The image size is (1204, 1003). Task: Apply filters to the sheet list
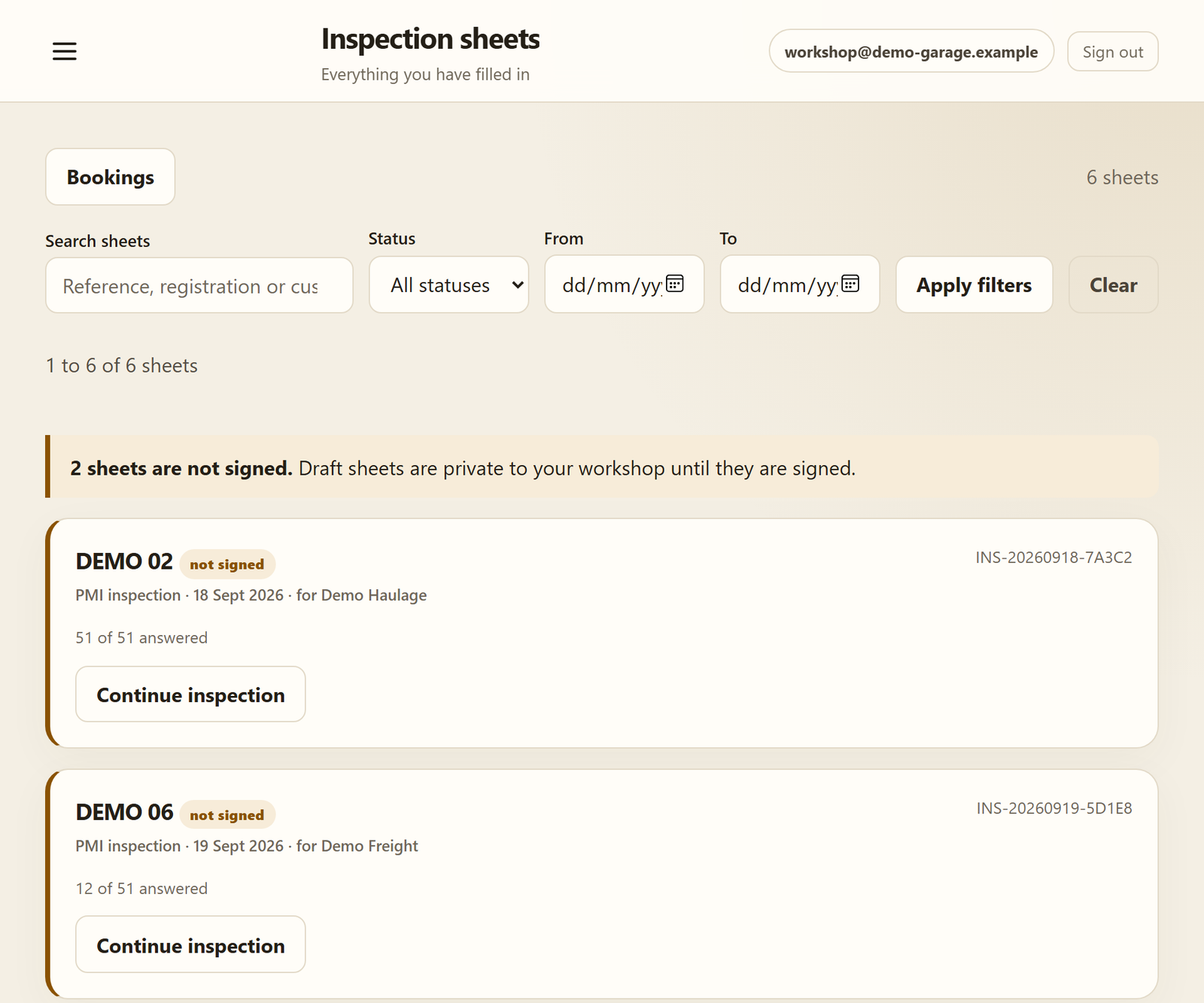[974, 284]
